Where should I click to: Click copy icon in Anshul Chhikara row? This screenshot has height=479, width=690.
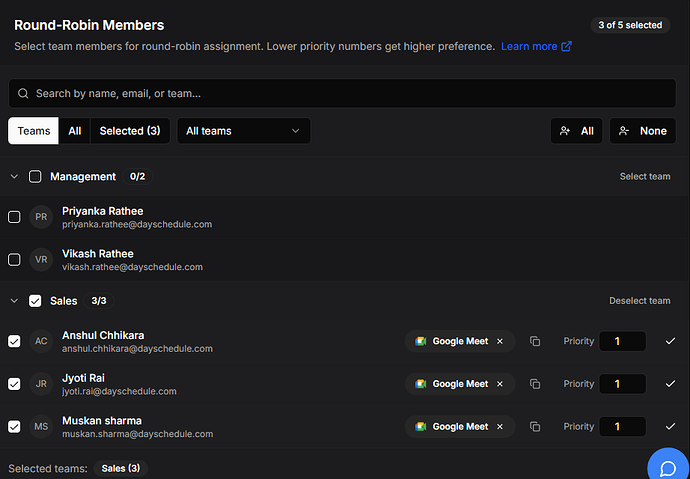[x=535, y=341]
